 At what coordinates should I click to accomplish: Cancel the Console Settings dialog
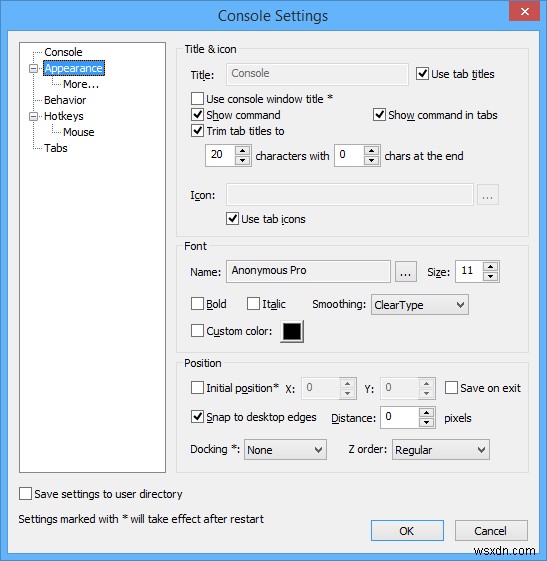click(x=491, y=531)
